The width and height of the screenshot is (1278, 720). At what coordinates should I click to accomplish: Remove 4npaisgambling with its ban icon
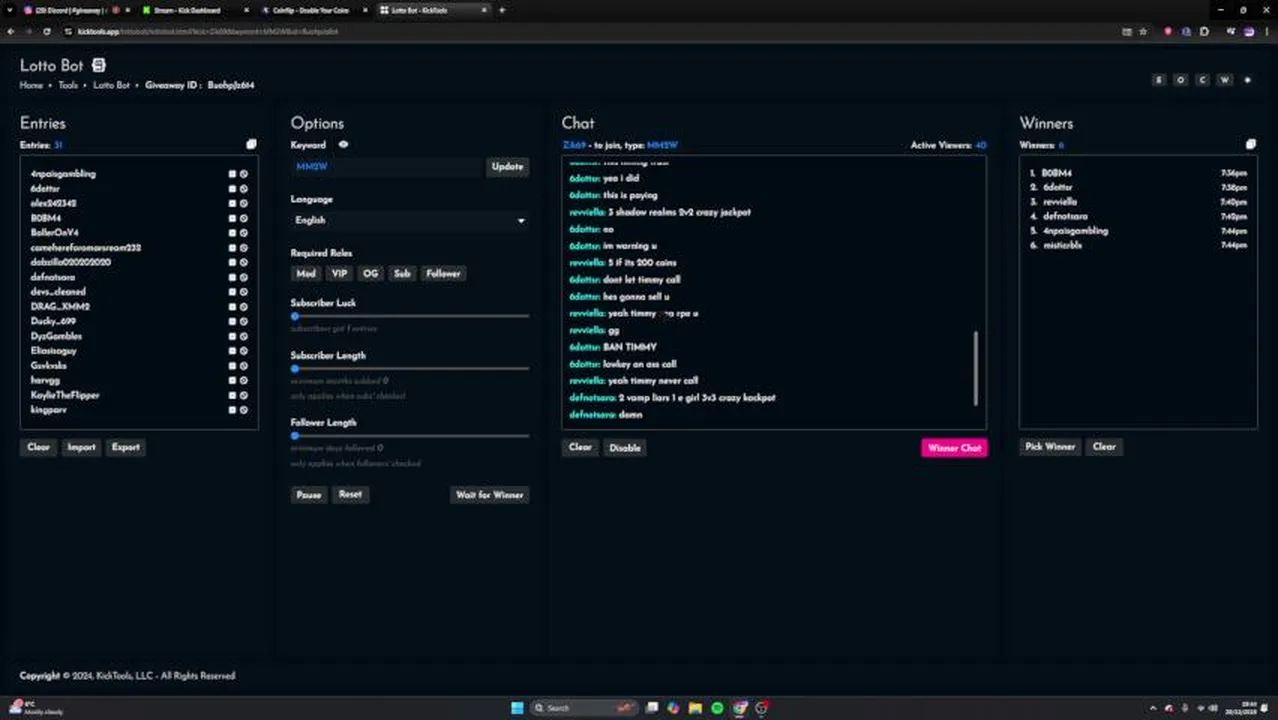244,174
